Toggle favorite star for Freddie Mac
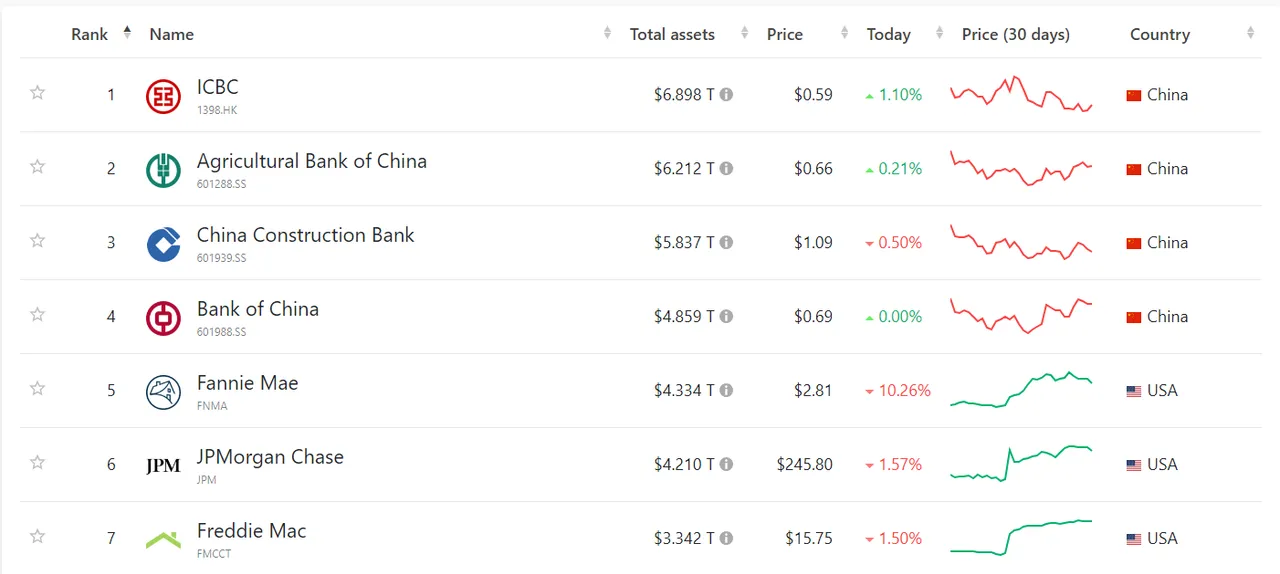 click(37, 537)
